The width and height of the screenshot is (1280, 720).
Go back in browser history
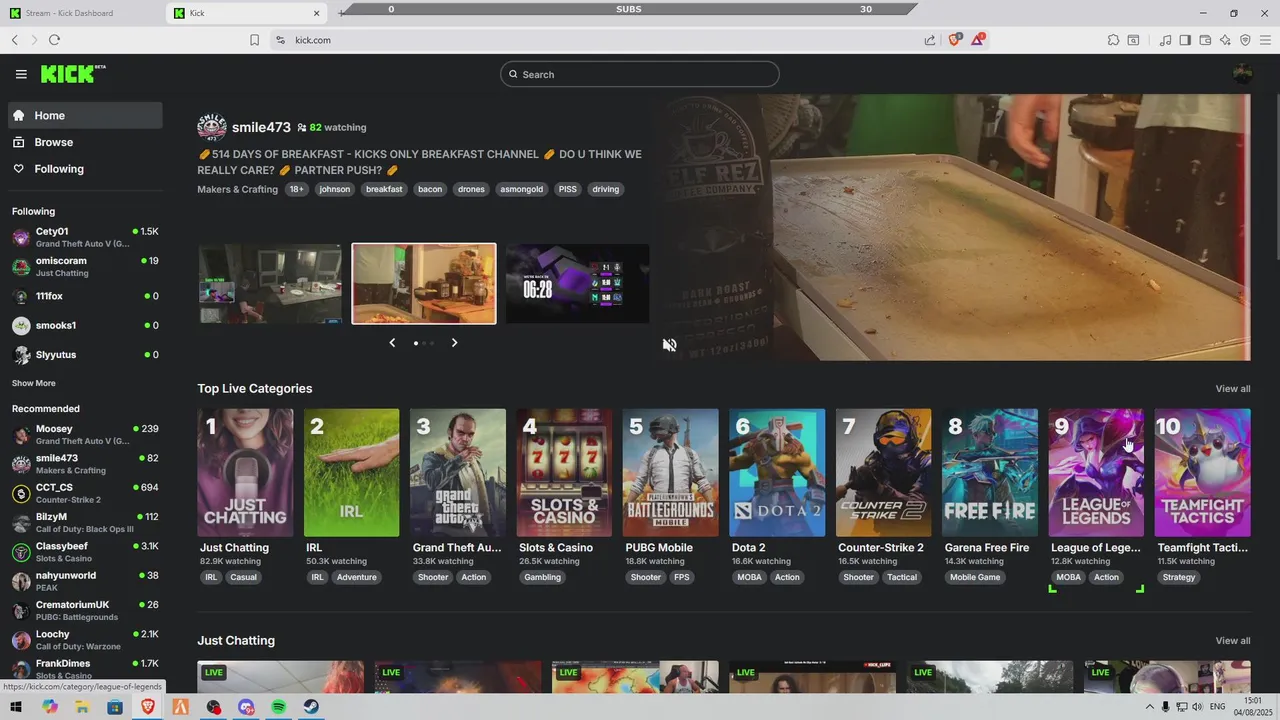click(15, 40)
